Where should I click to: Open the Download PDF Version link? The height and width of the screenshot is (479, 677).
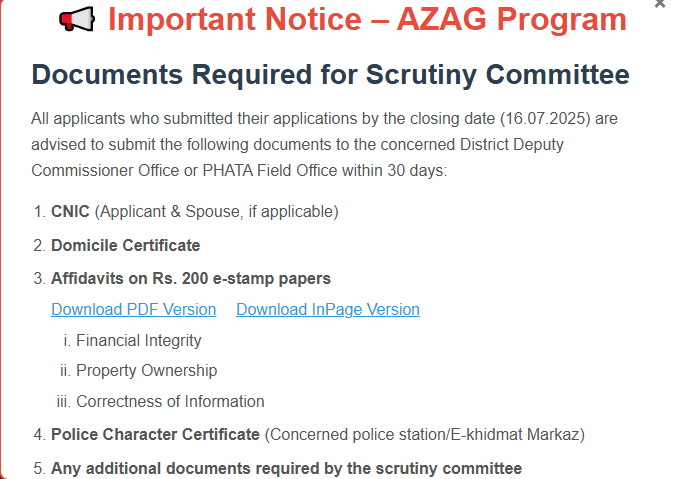click(134, 309)
